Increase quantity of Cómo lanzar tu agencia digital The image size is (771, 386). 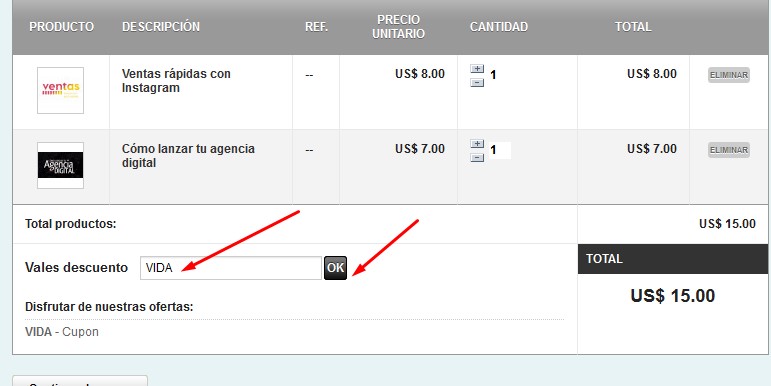[477, 144]
